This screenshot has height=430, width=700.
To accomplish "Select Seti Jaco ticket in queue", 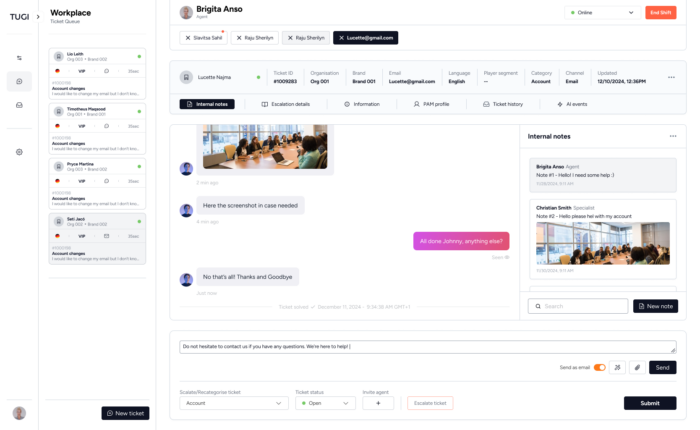I will pos(97,238).
